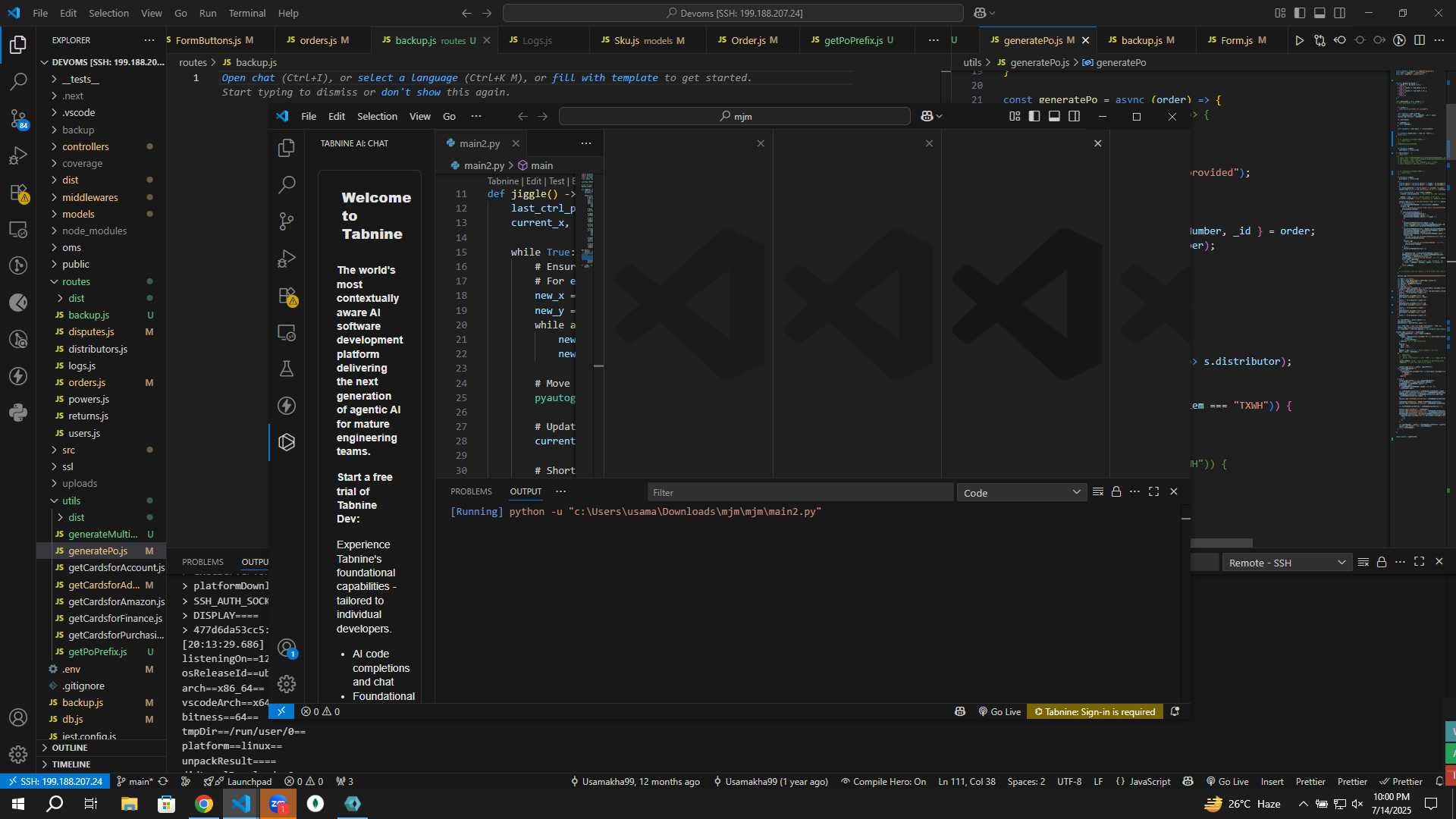Click Go Live in mjm status bar
Image resolution: width=1456 pixels, height=819 pixels.
(x=999, y=711)
